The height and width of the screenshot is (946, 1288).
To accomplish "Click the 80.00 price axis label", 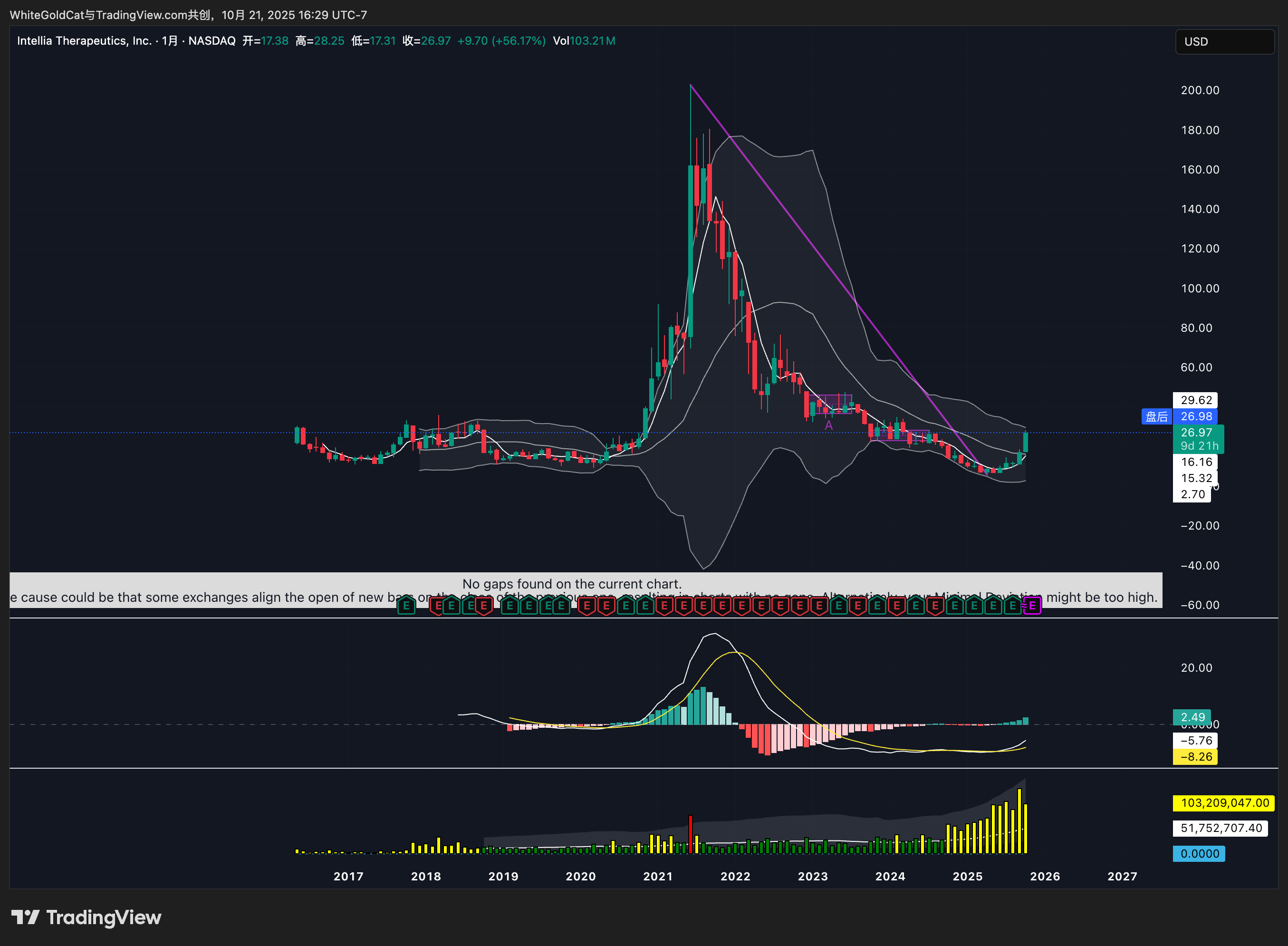I will click(x=1196, y=328).
